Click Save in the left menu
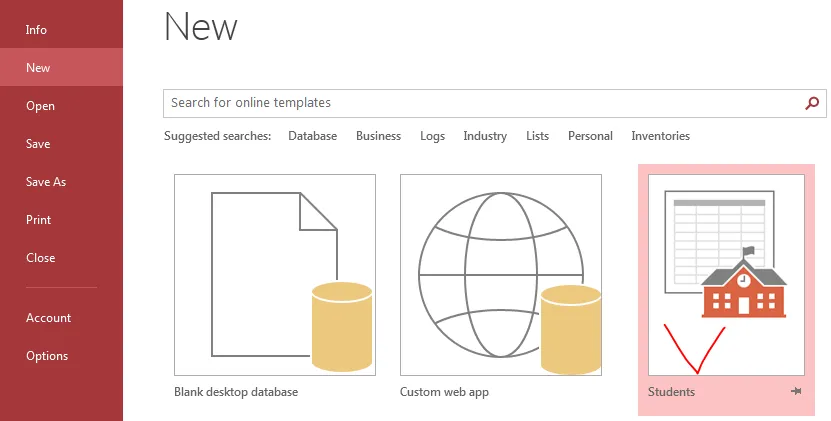 [x=38, y=144]
